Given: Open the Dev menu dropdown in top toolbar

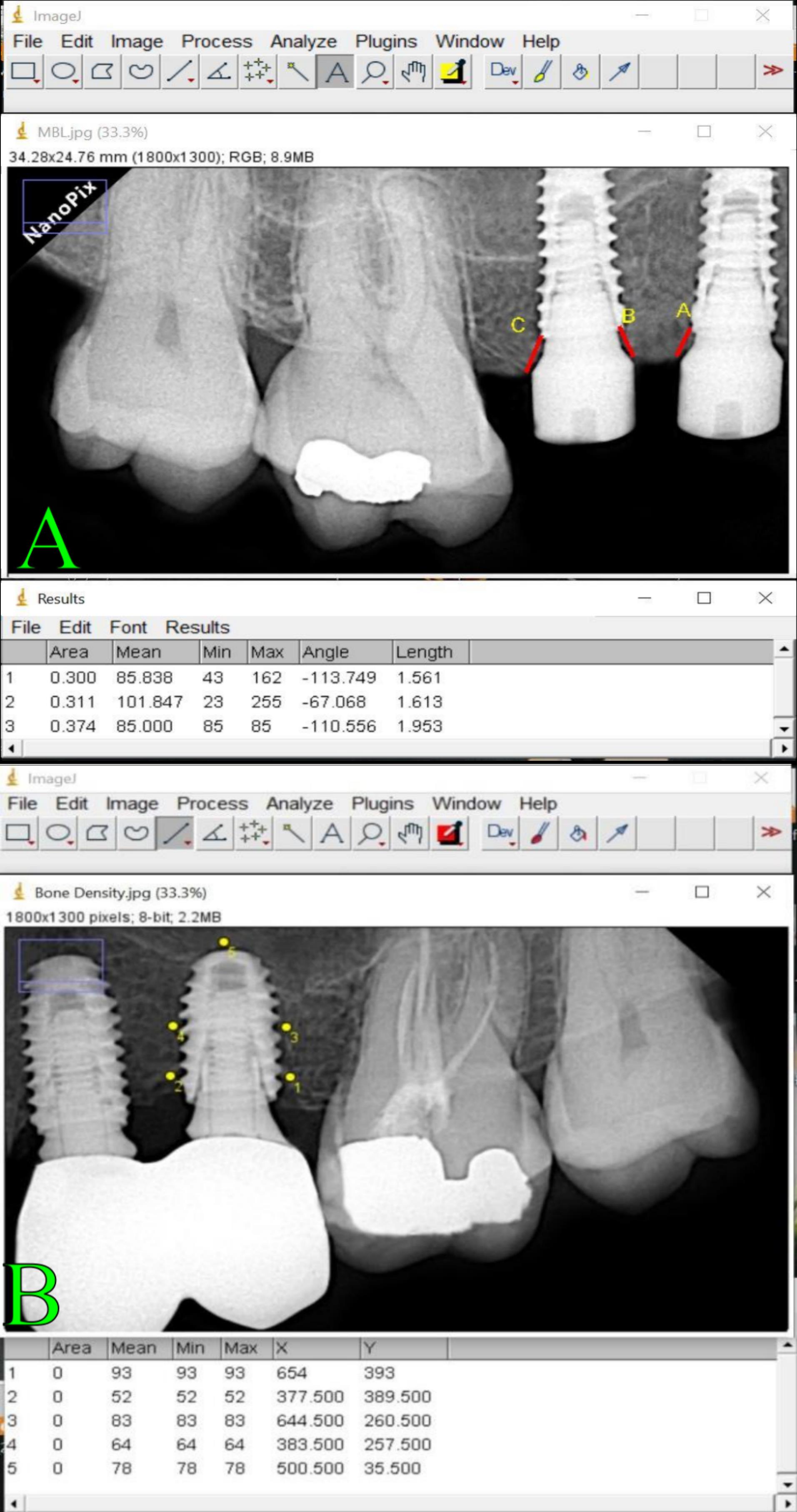Looking at the screenshot, I should (503, 72).
